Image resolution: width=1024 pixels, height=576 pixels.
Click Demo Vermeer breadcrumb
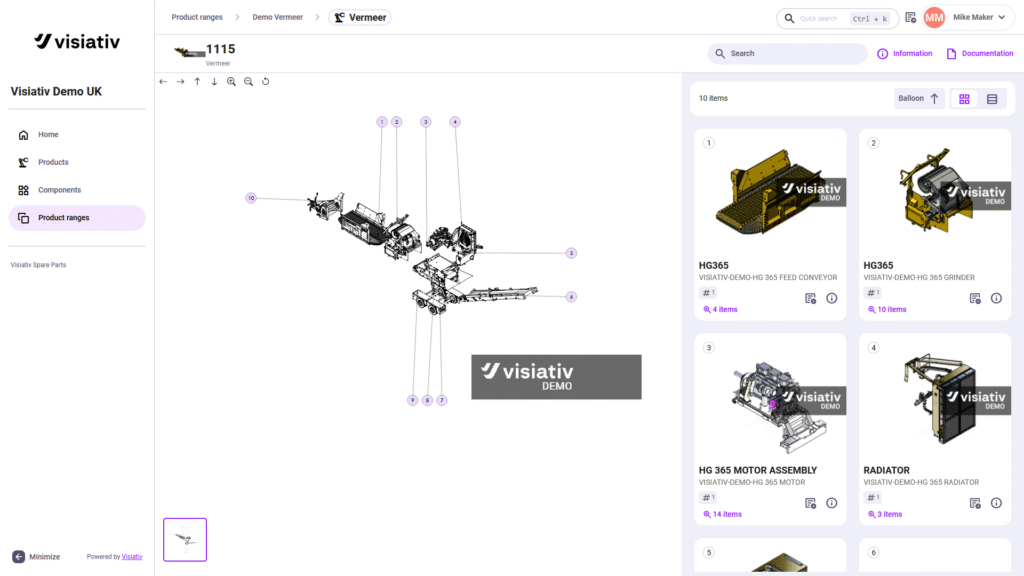tap(278, 18)
